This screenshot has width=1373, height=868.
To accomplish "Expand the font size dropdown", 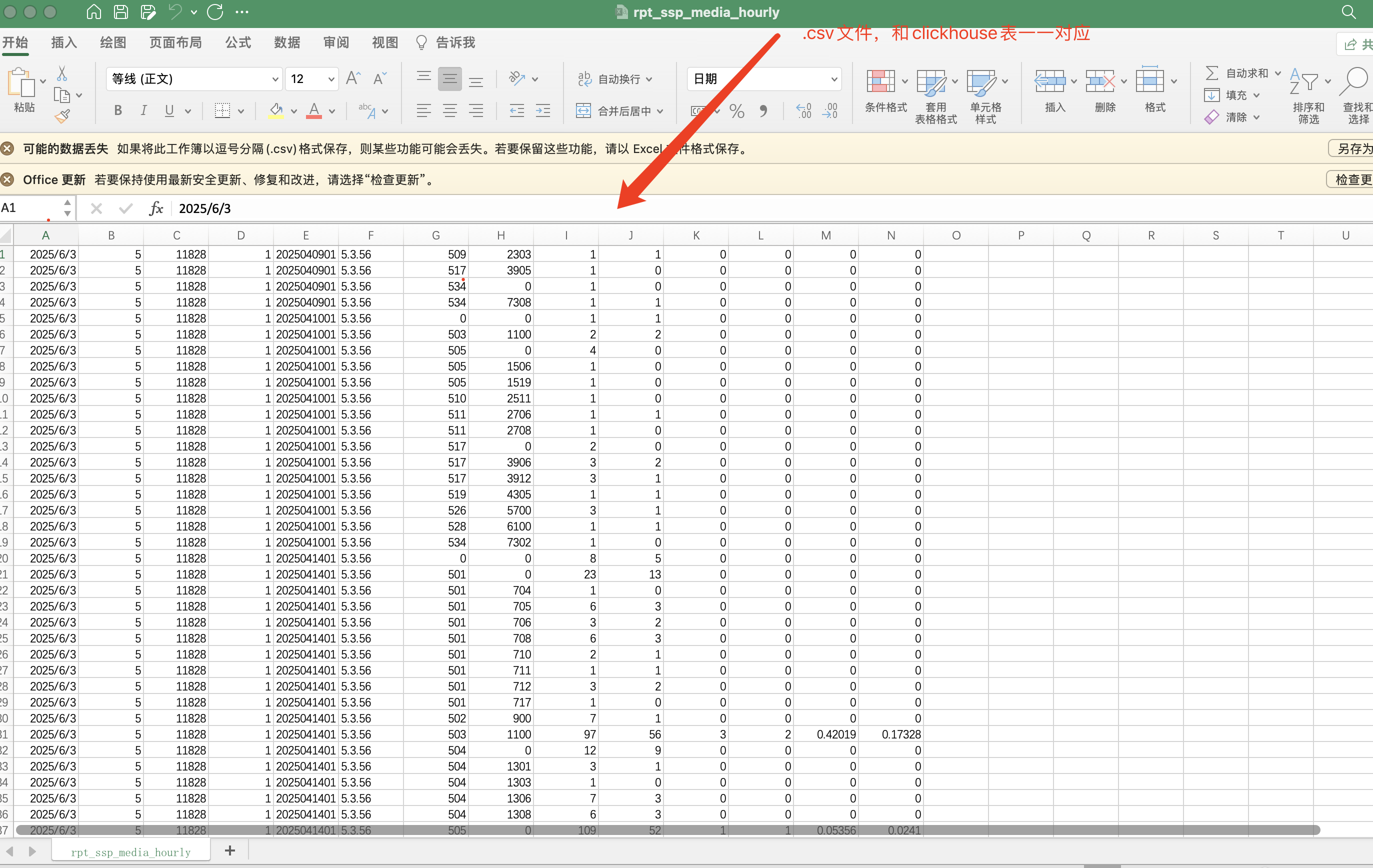I will 330,78.
